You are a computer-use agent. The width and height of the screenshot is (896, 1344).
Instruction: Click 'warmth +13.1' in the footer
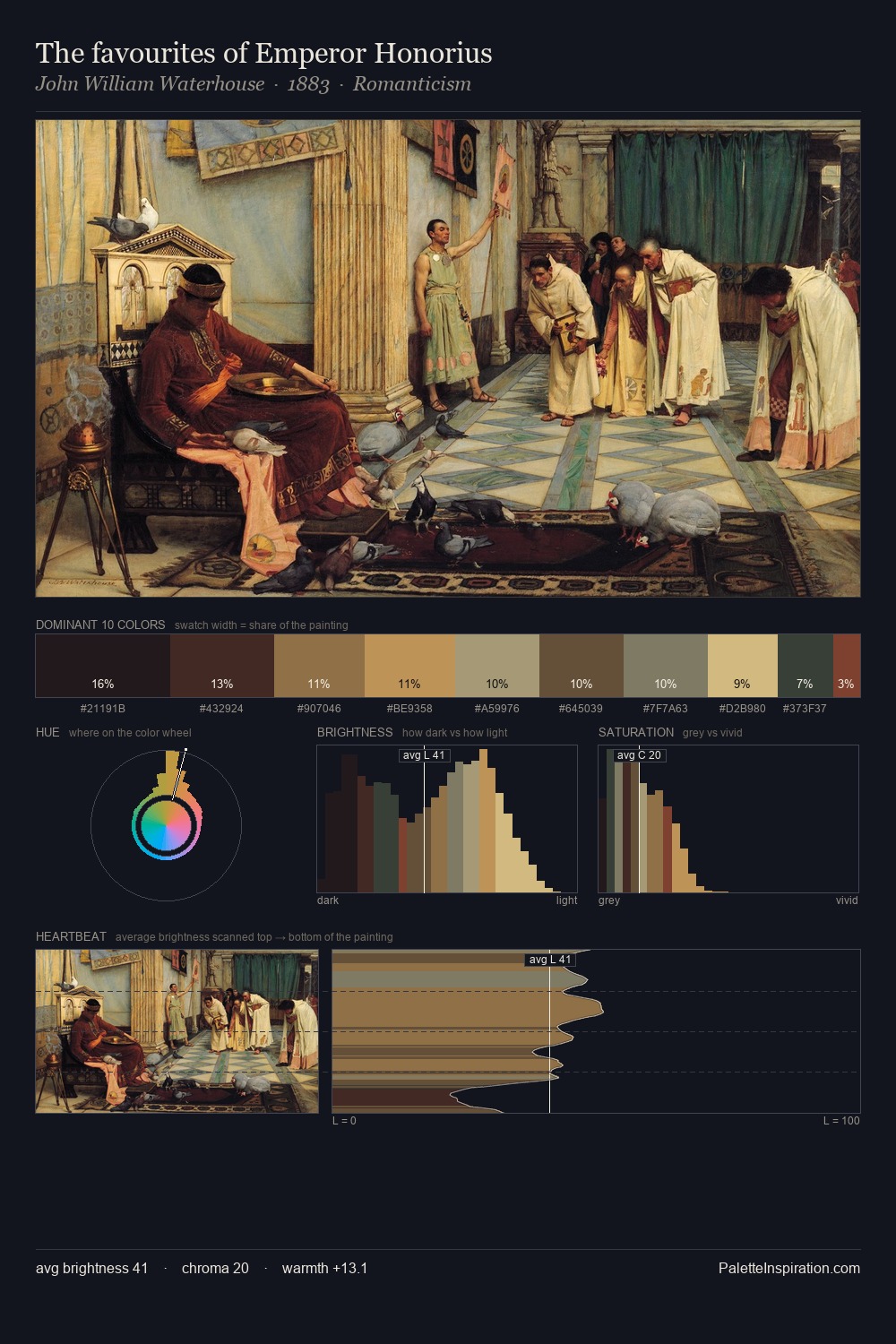click(x=324, y=1268)
